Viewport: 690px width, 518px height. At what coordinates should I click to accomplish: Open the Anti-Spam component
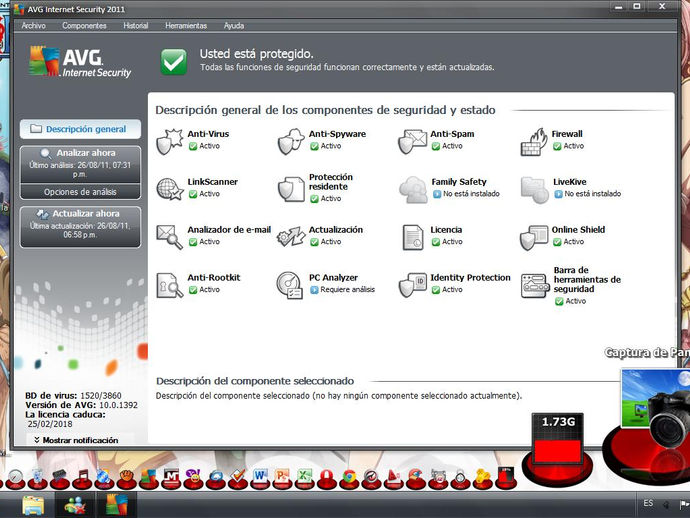436,141
